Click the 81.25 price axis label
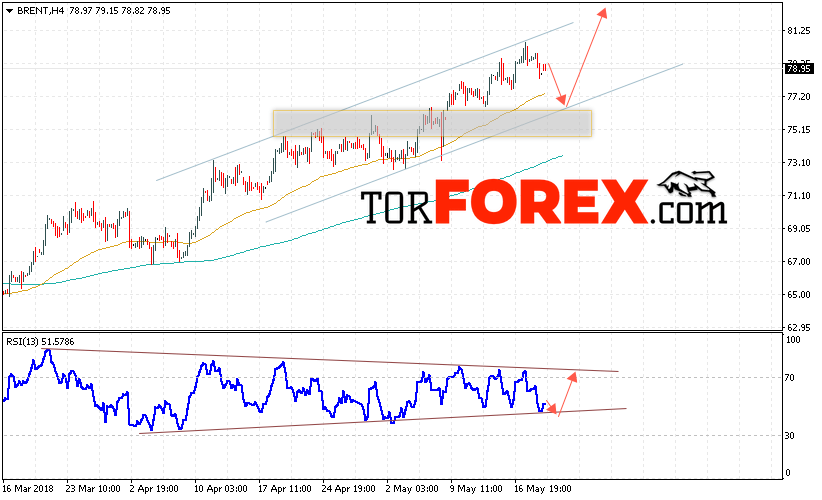The width and height of the screenshot is (822, 500). [798, 31]
